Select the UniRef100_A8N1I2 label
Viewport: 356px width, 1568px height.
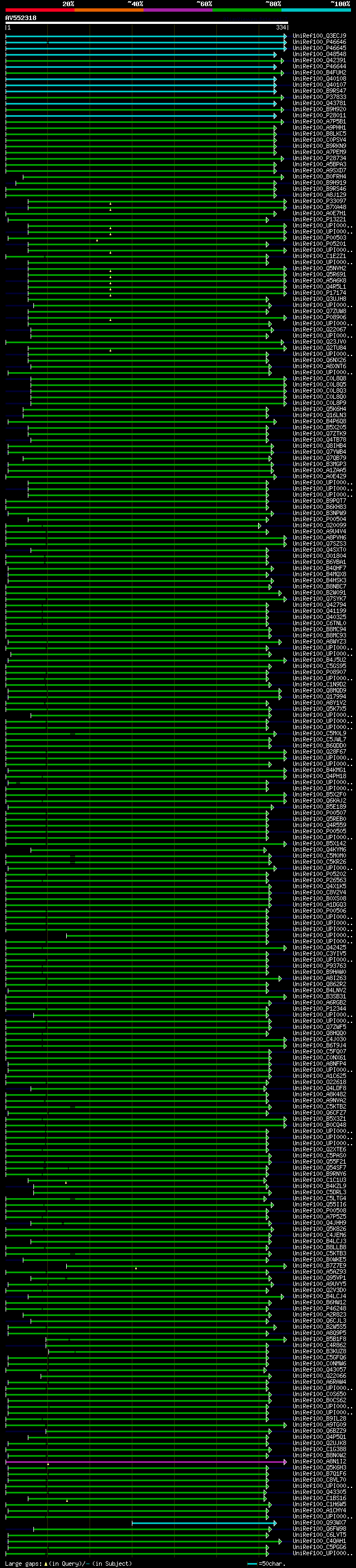coord(319,1461)
